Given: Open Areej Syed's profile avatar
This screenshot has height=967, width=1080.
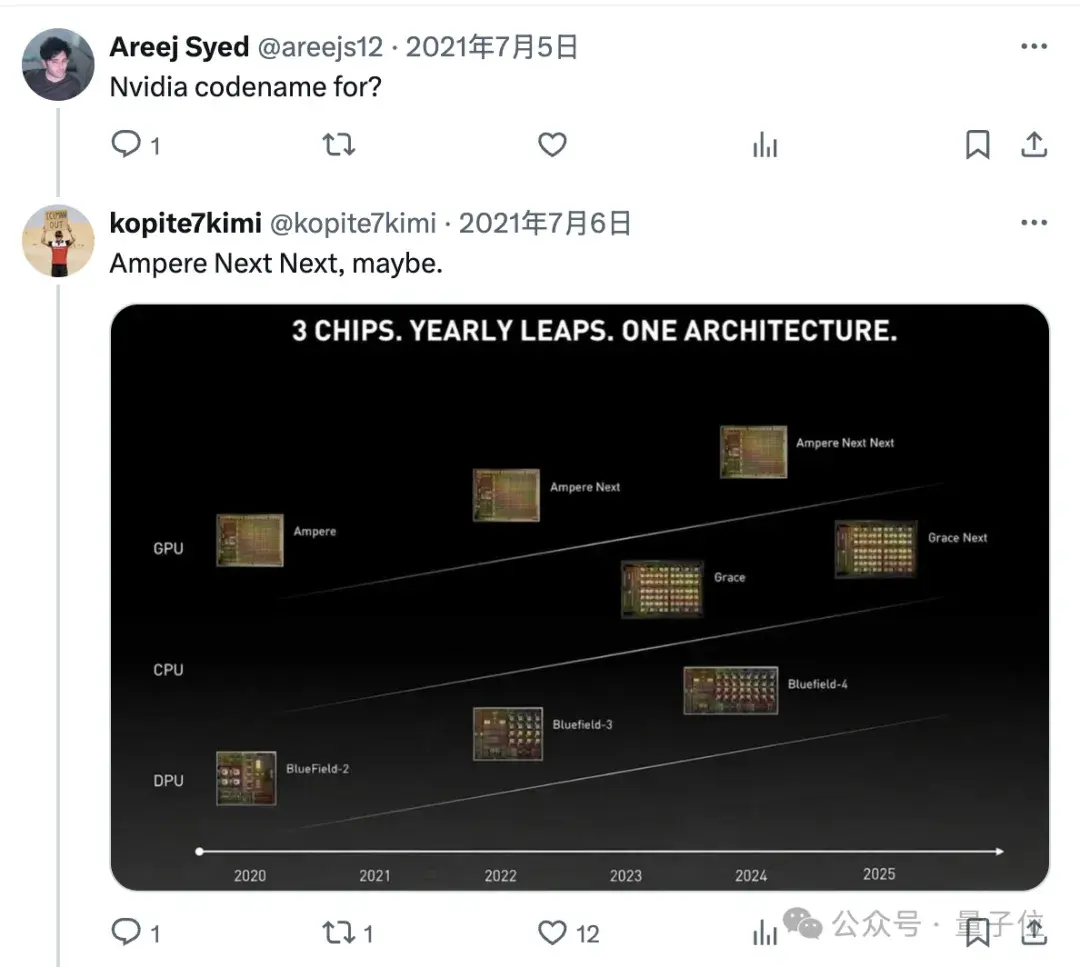Looking at the screenshot, I should tap(58, 64).
